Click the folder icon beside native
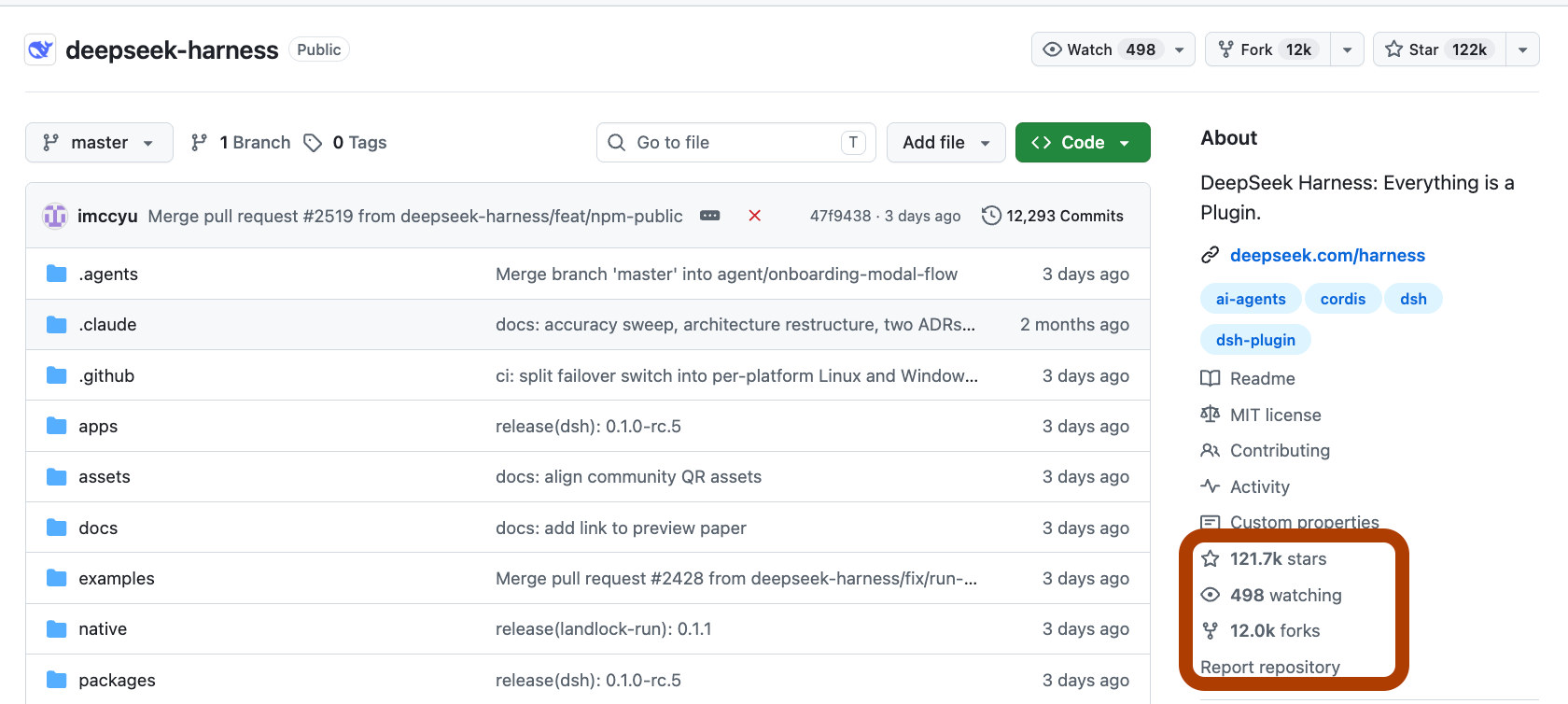This screenshot has width=1568, height=704. pyautogui.click(x=57, y=628)
